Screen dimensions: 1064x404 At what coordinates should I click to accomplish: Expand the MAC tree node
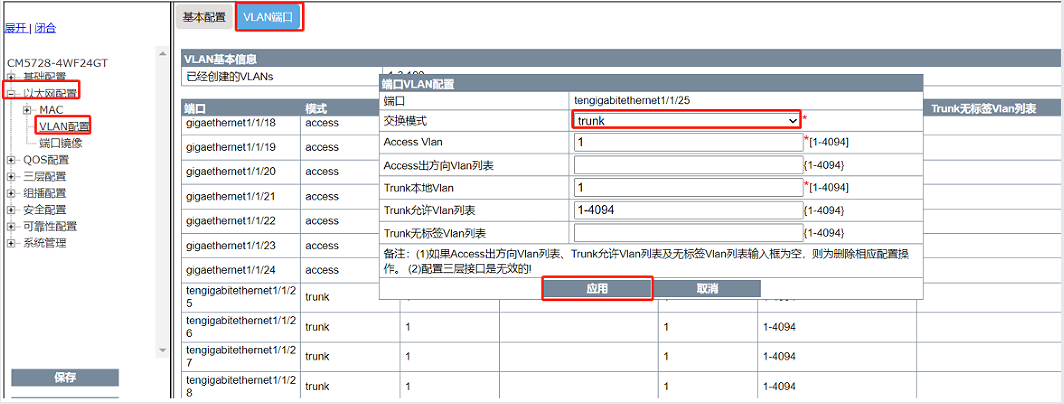[28, 109]
